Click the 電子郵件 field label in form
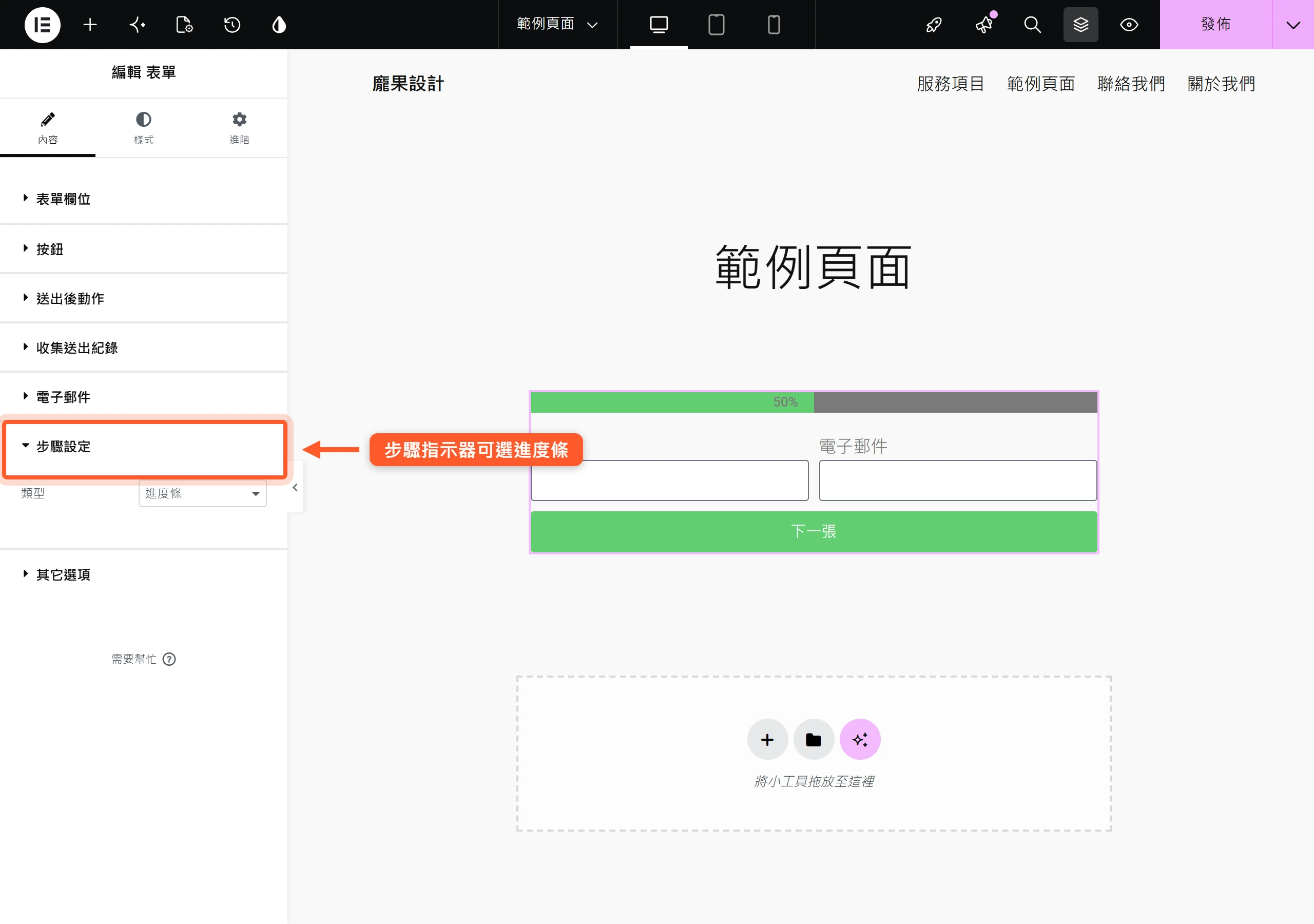This screenshot has height=924, width=1314. 853,447
